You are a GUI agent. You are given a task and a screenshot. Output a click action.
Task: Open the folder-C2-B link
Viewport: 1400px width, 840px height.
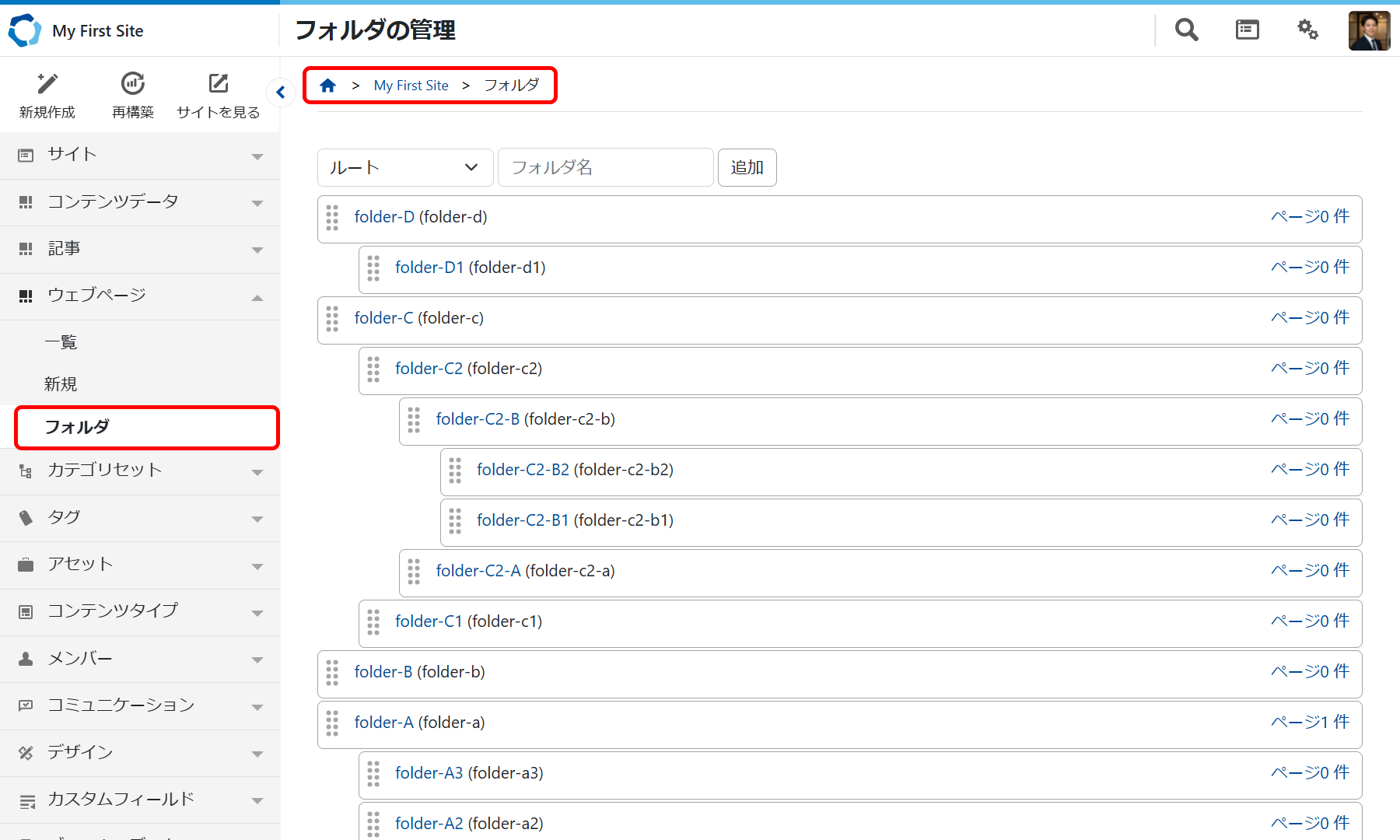pyautogui.click(x=478, y=419)
